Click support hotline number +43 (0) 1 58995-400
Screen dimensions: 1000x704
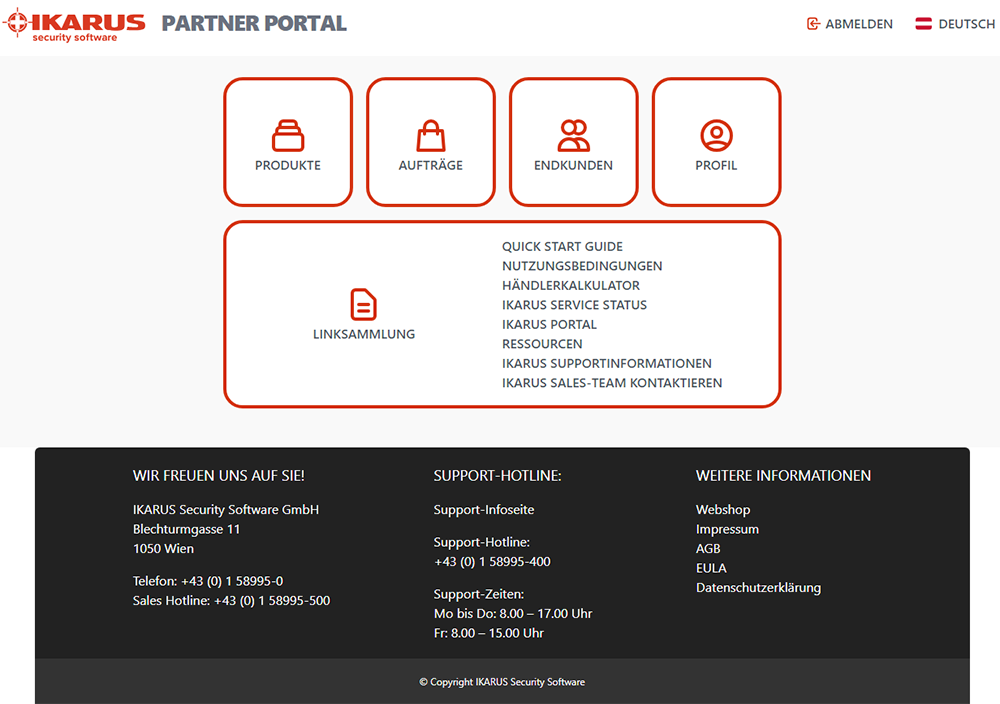coord(492,562)
